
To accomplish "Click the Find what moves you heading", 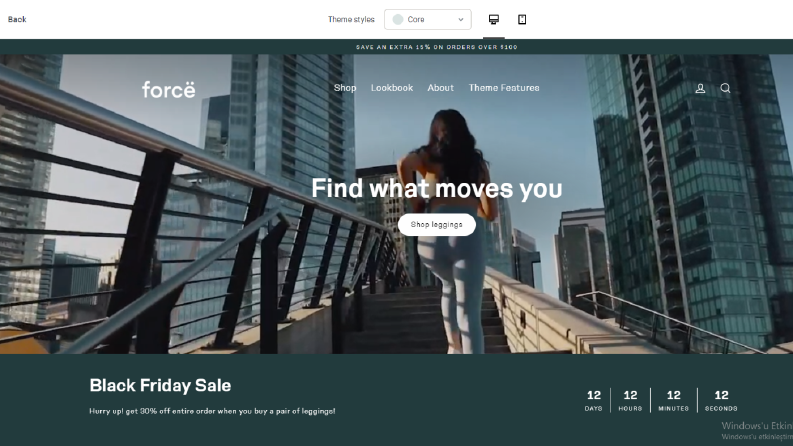I will click(436, 188).
